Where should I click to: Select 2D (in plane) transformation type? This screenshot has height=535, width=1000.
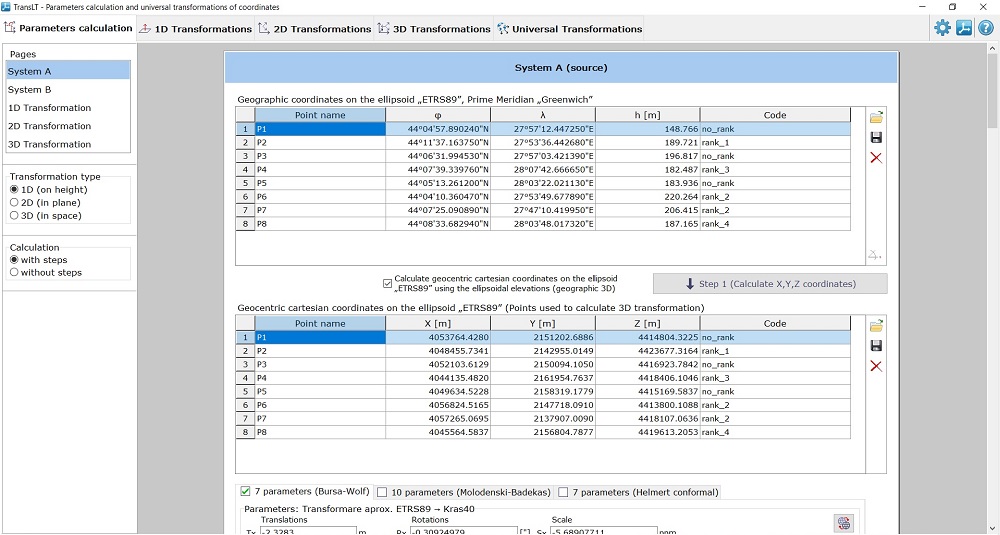(x=46, y=202)
